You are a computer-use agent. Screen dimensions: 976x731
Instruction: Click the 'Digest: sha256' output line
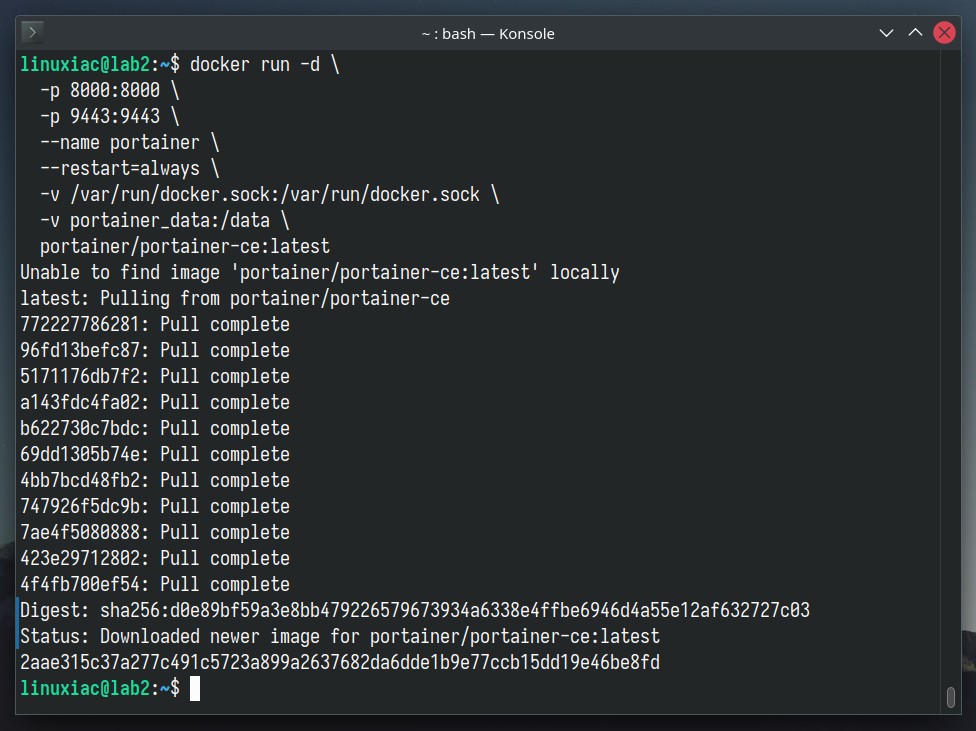click(x=415, y=610)
